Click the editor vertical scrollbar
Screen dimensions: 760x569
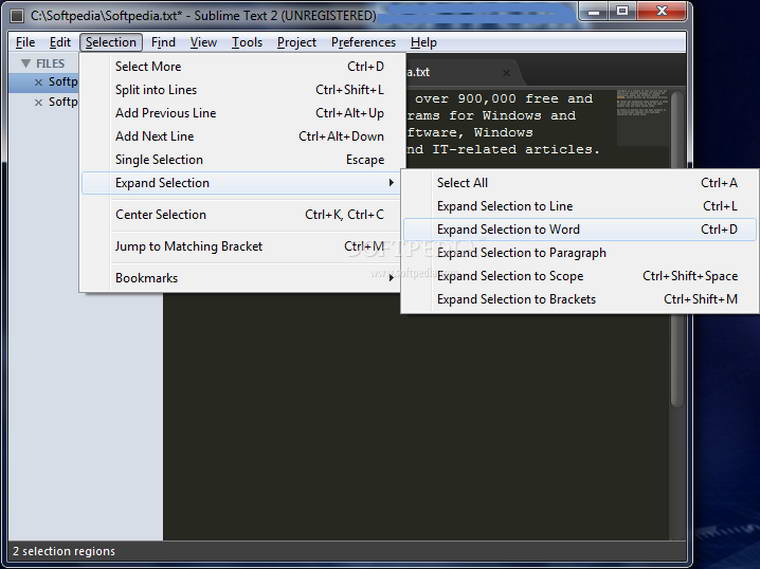[x=677, y=247]
